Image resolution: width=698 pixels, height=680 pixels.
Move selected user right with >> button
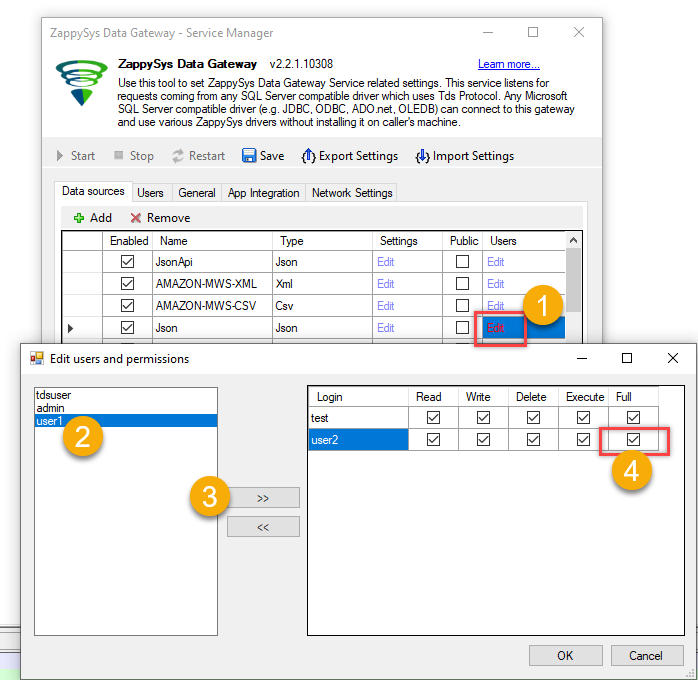pyautogui.click(x=263, y=497)
